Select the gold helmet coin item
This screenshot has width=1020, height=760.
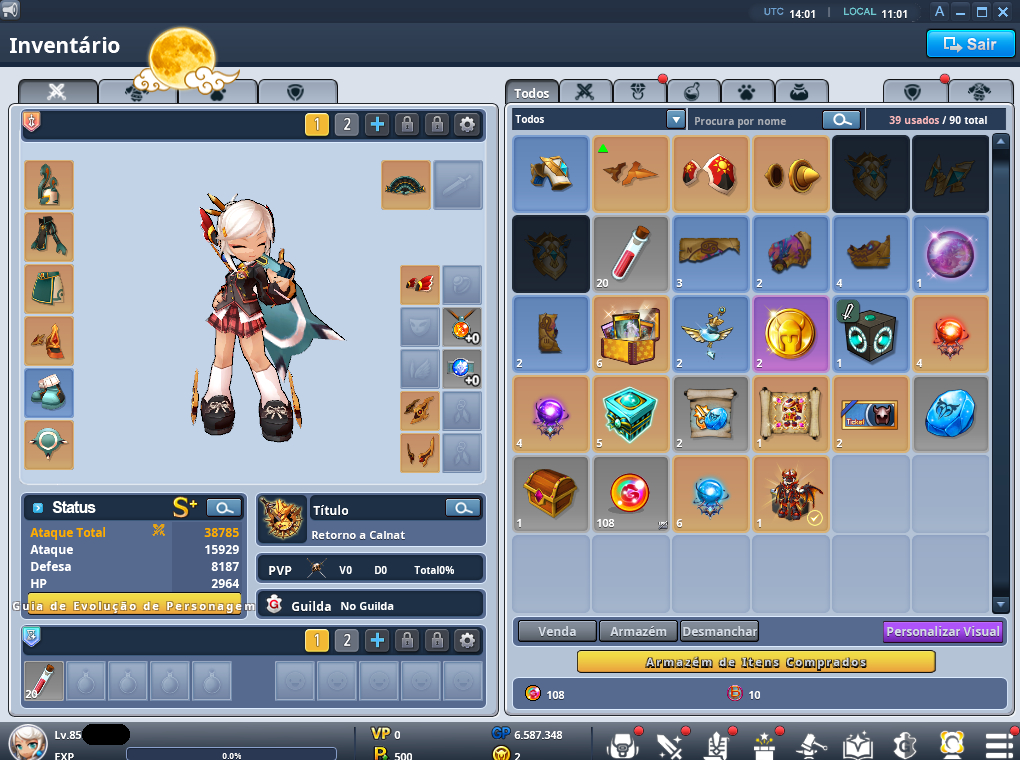790,334
